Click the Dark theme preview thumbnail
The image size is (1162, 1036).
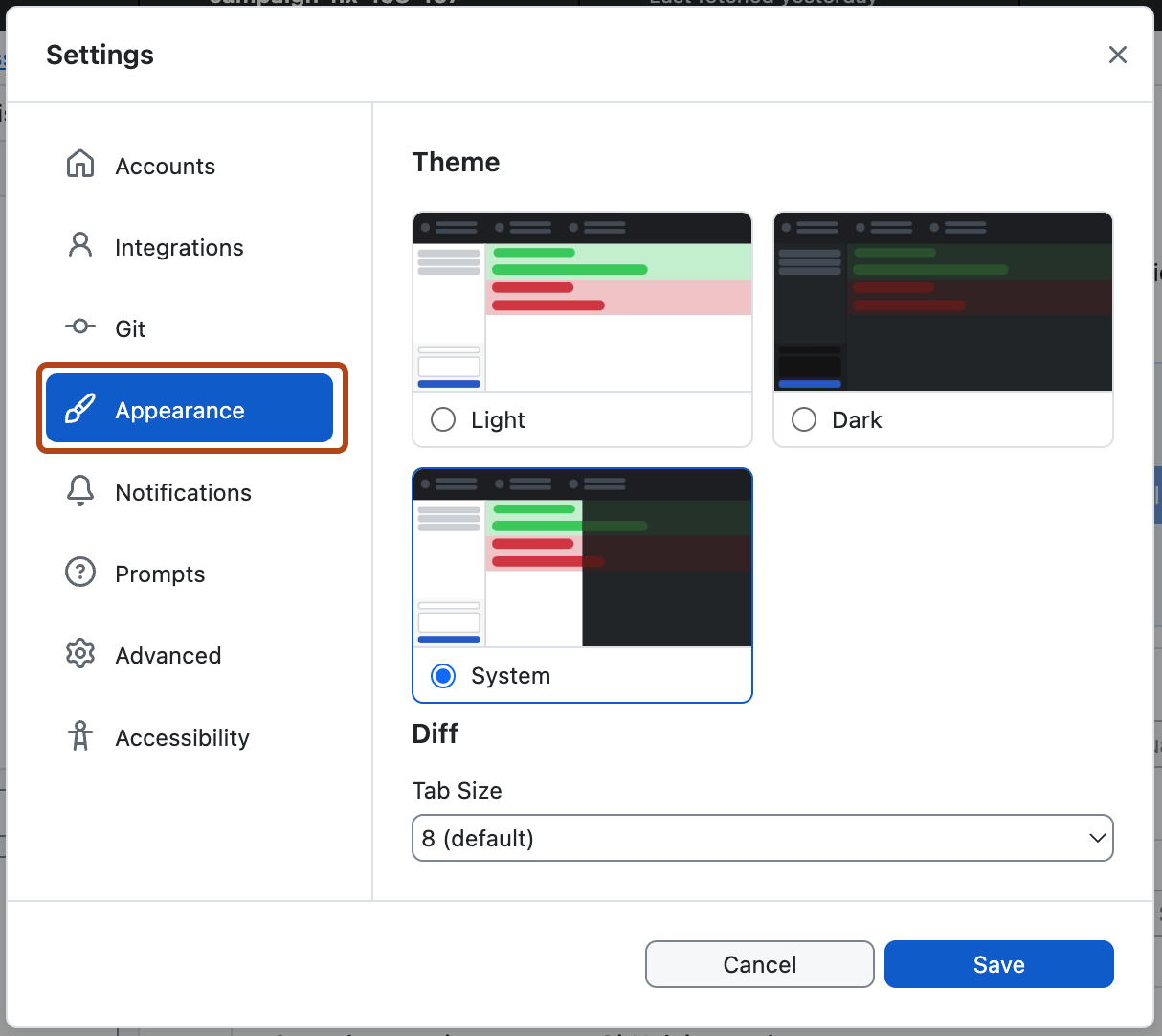tap(942, 302)
